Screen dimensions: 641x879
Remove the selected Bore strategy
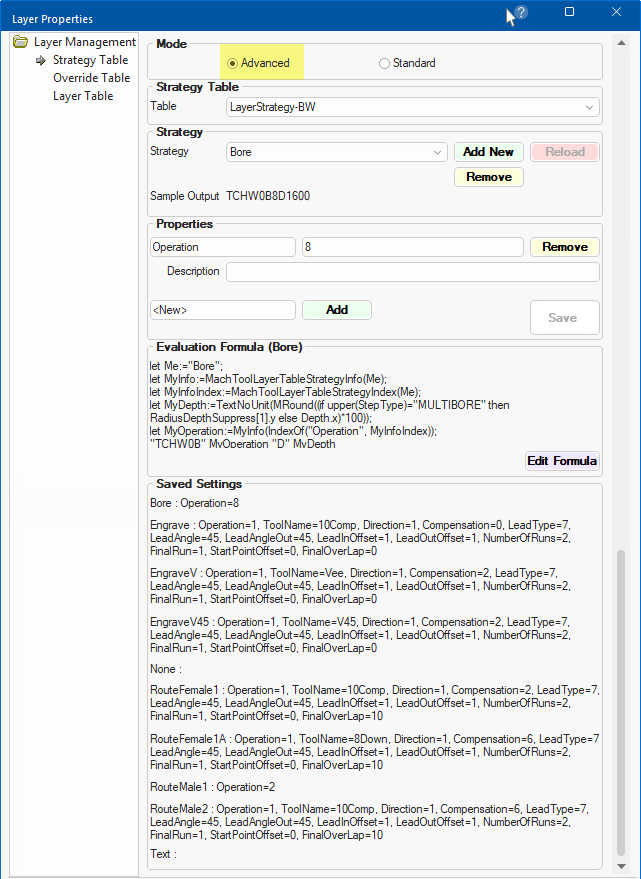pos(488,177)
